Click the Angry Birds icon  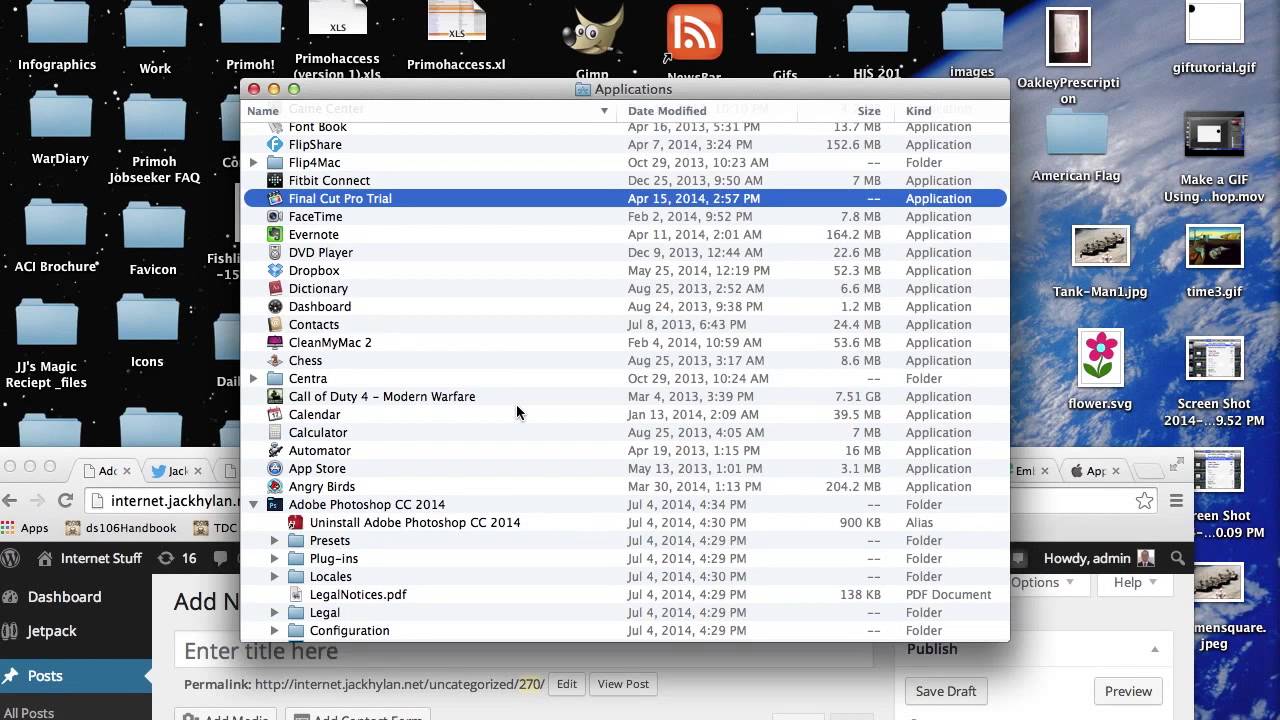(275, 486)
